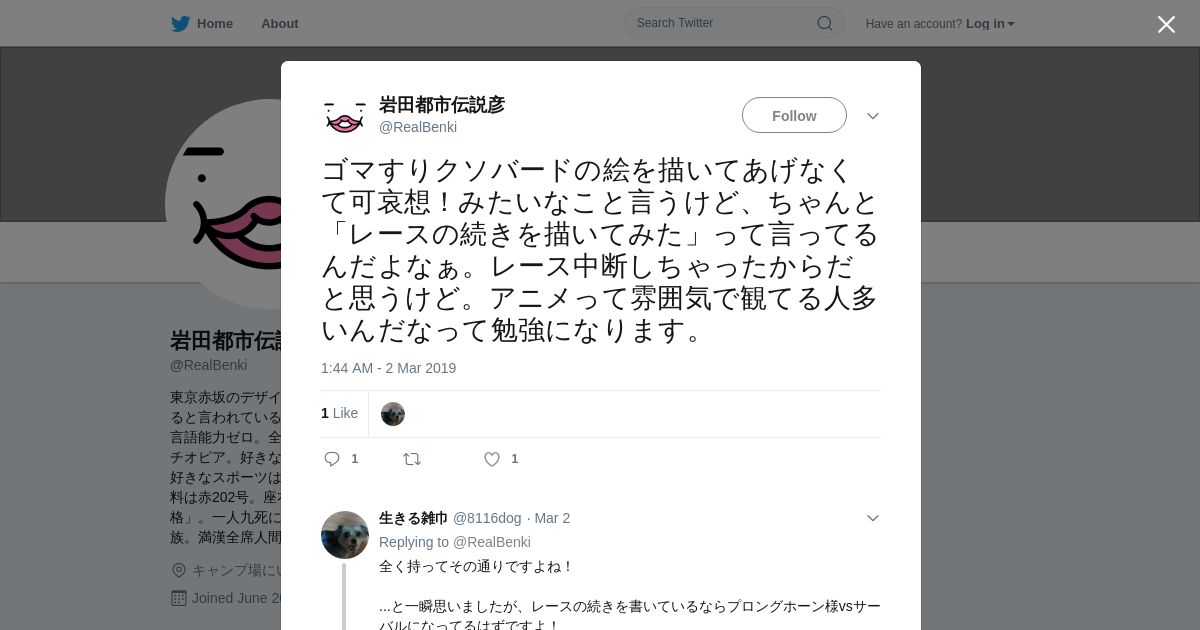Click the Twitter bird Home icon
Image resolution: width=1200 pixels, height=630 pixels.
(x=180, y=24)
